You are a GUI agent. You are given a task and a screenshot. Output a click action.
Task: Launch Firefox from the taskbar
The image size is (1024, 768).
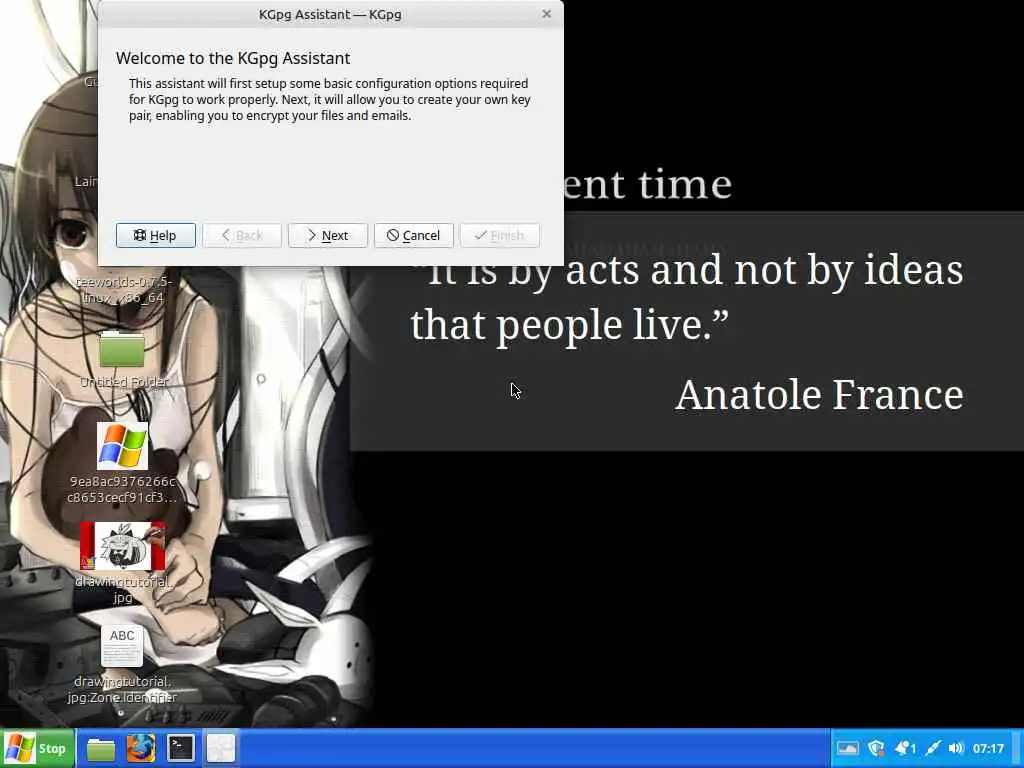point(140,748)
